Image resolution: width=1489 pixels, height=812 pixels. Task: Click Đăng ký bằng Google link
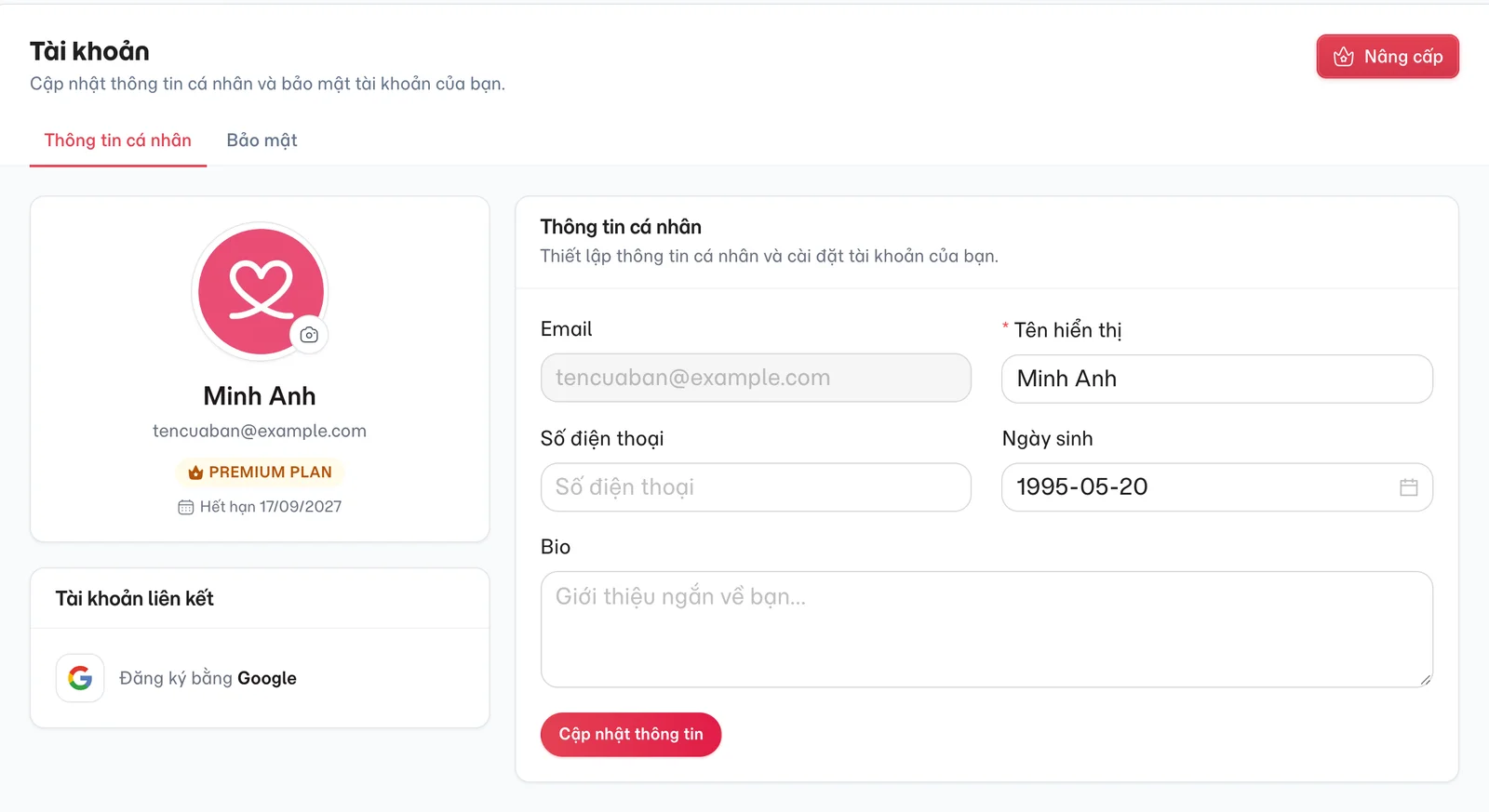point(208,678)
